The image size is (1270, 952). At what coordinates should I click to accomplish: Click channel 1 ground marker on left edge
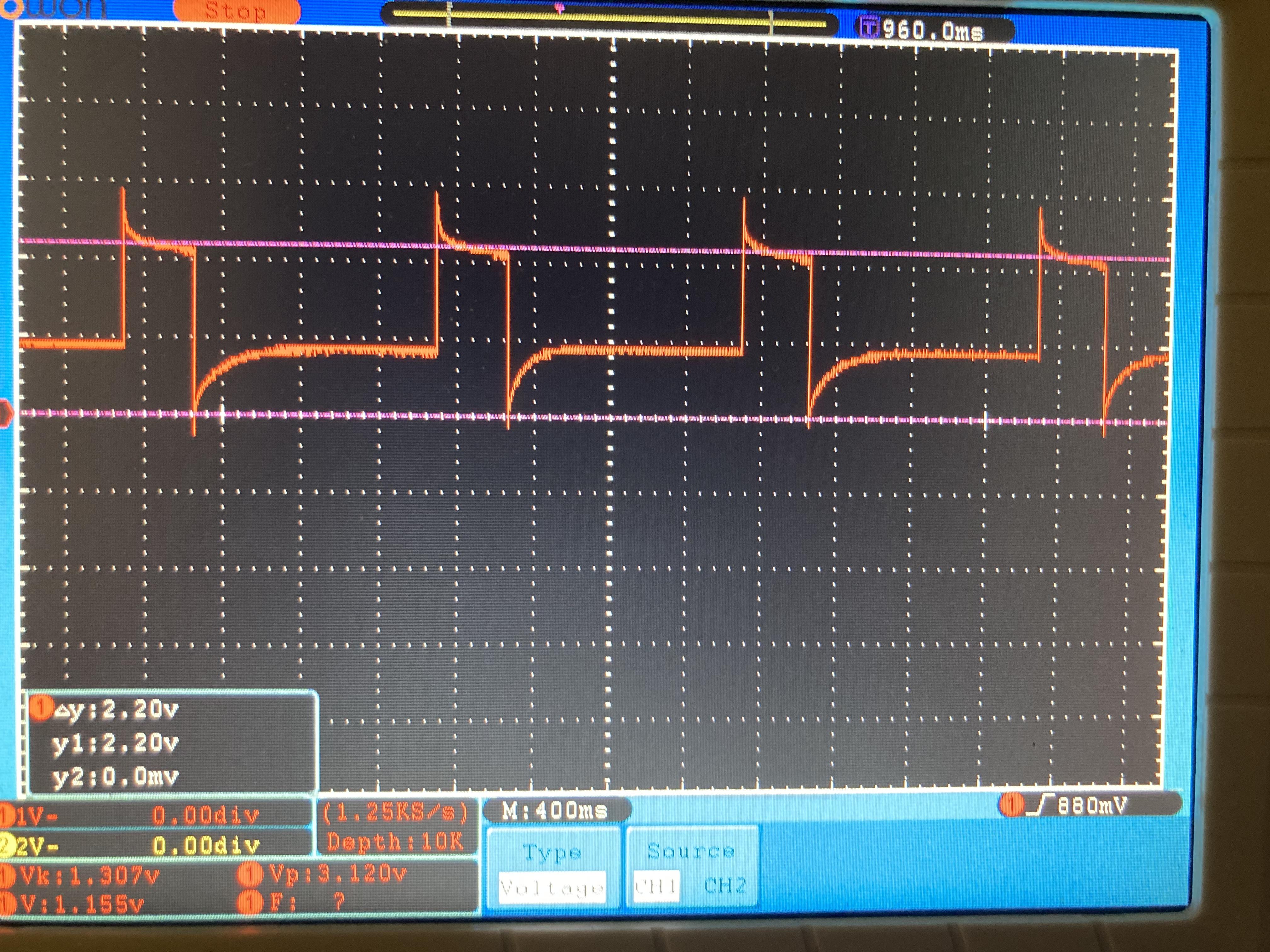click(5, 413)
